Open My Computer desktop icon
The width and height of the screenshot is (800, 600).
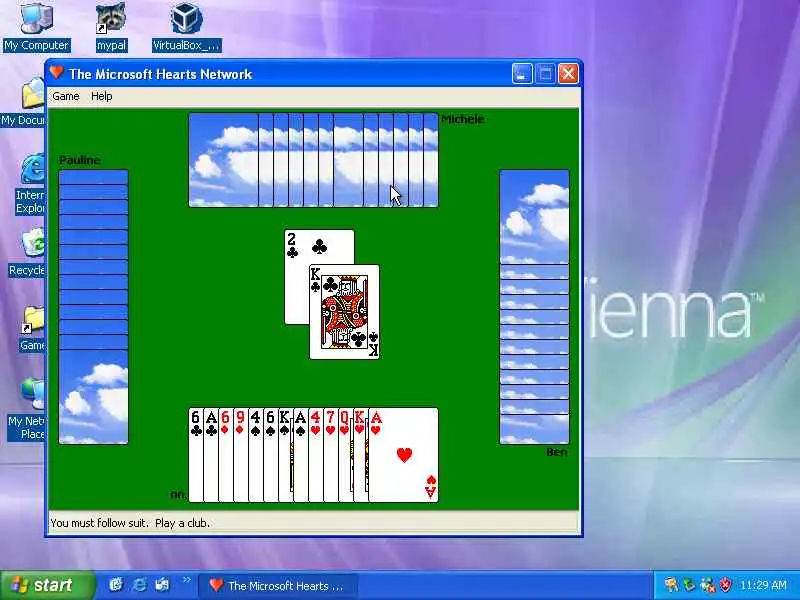(x=36, y=27)
